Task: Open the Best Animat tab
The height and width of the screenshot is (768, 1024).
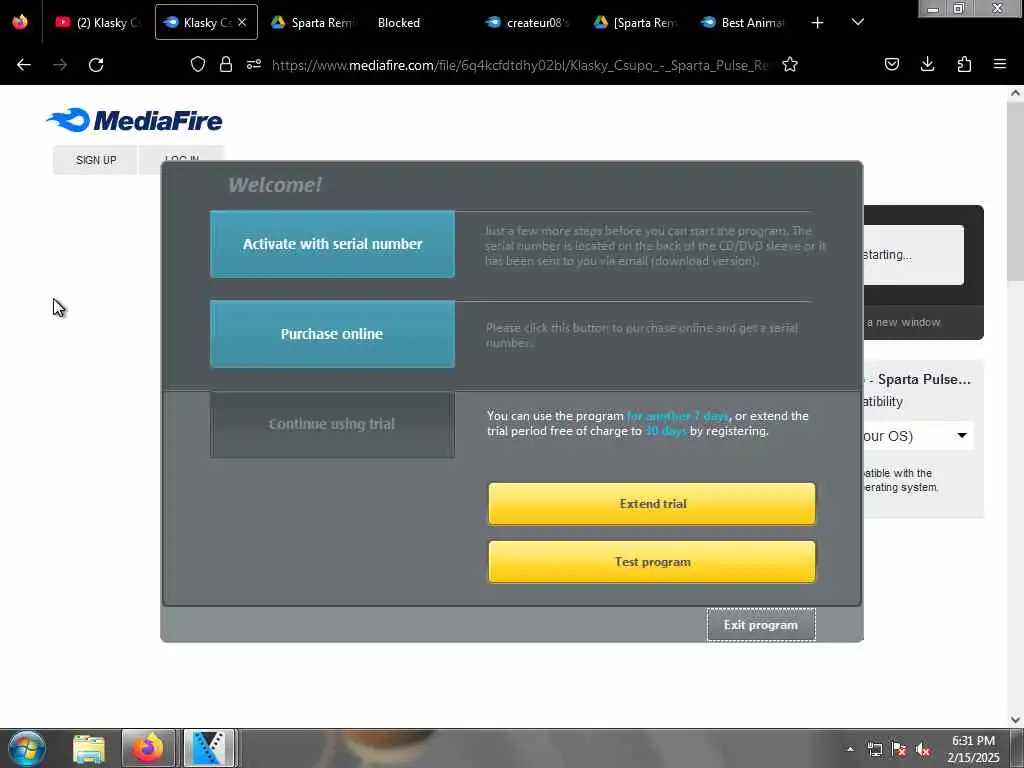Action: click(742, 23)
